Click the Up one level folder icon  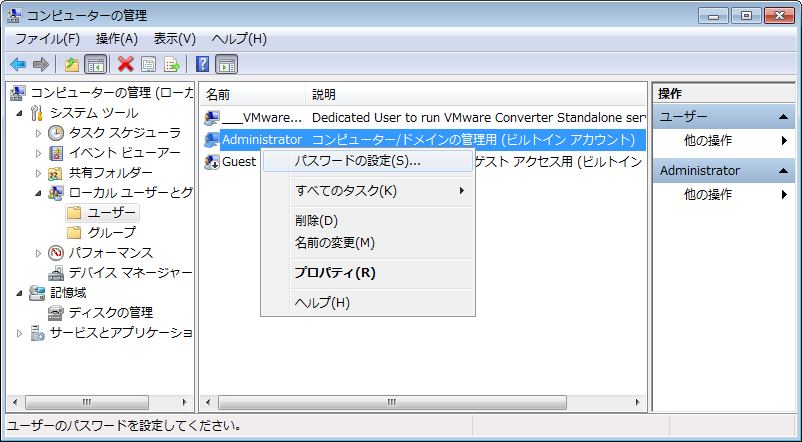coord(72,64)
